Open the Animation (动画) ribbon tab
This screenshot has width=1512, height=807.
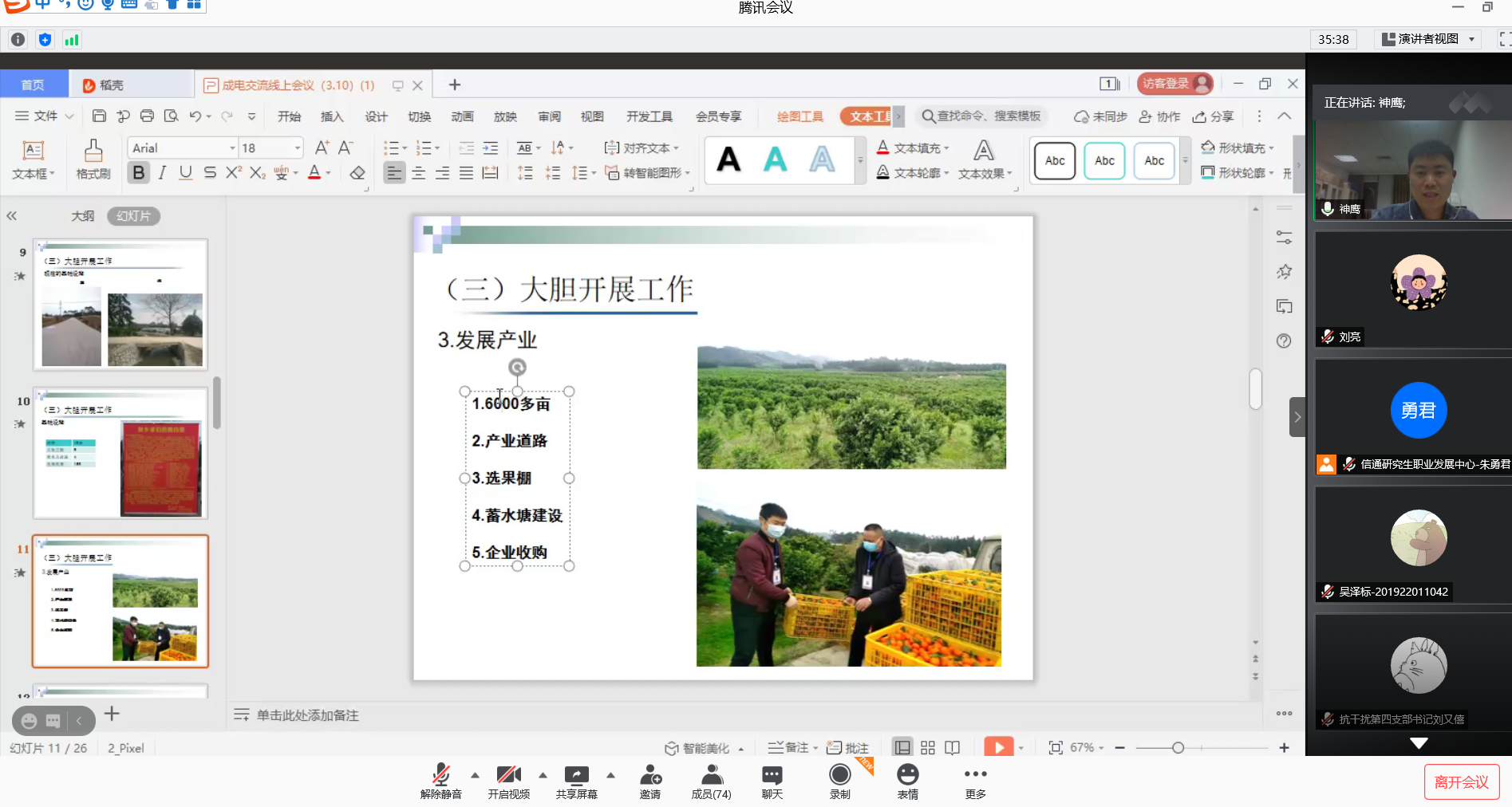[x=462, y=116]
